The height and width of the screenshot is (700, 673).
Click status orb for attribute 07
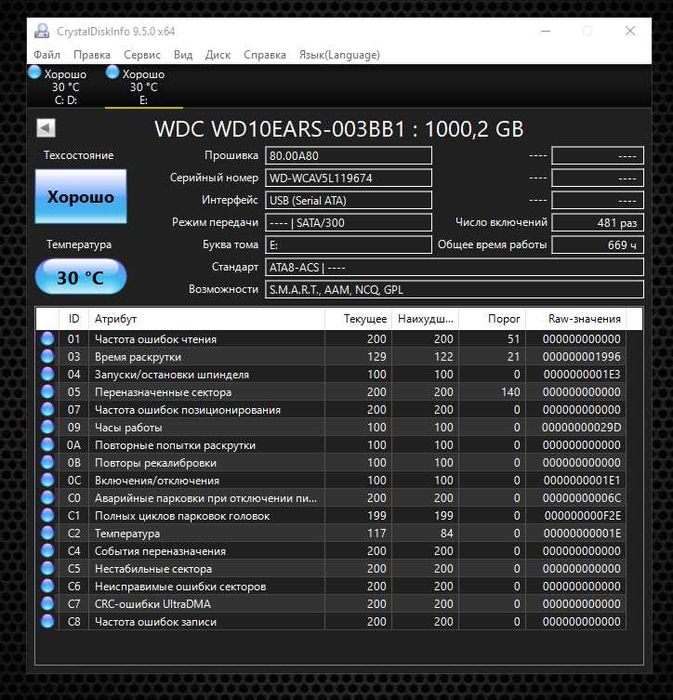[47, 409]
